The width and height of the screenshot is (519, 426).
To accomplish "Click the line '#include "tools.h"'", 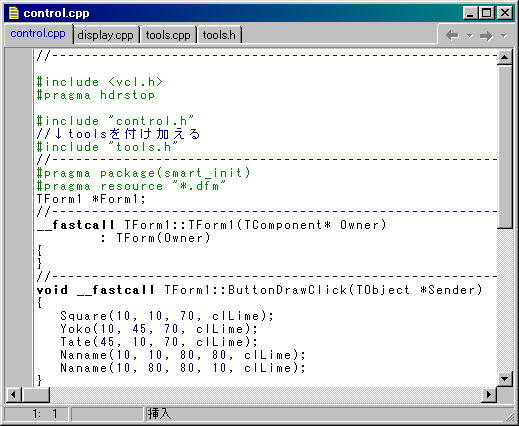I will (107, 147).
